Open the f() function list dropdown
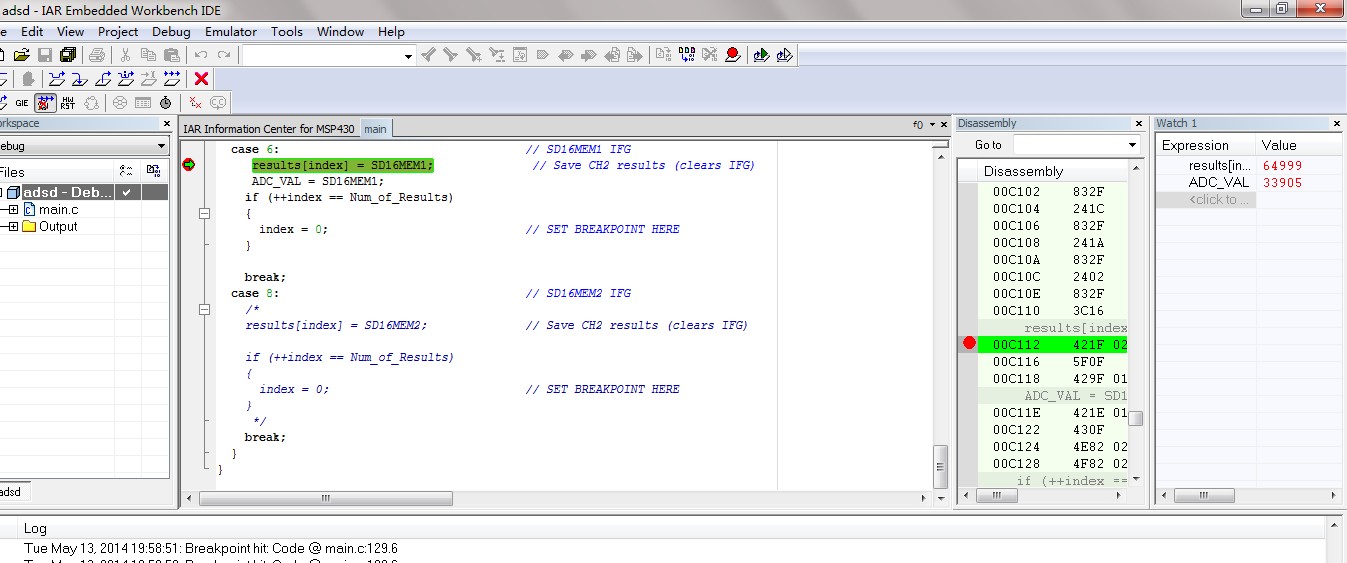Viewport: 1347px width, 563px height. point(932,125)
